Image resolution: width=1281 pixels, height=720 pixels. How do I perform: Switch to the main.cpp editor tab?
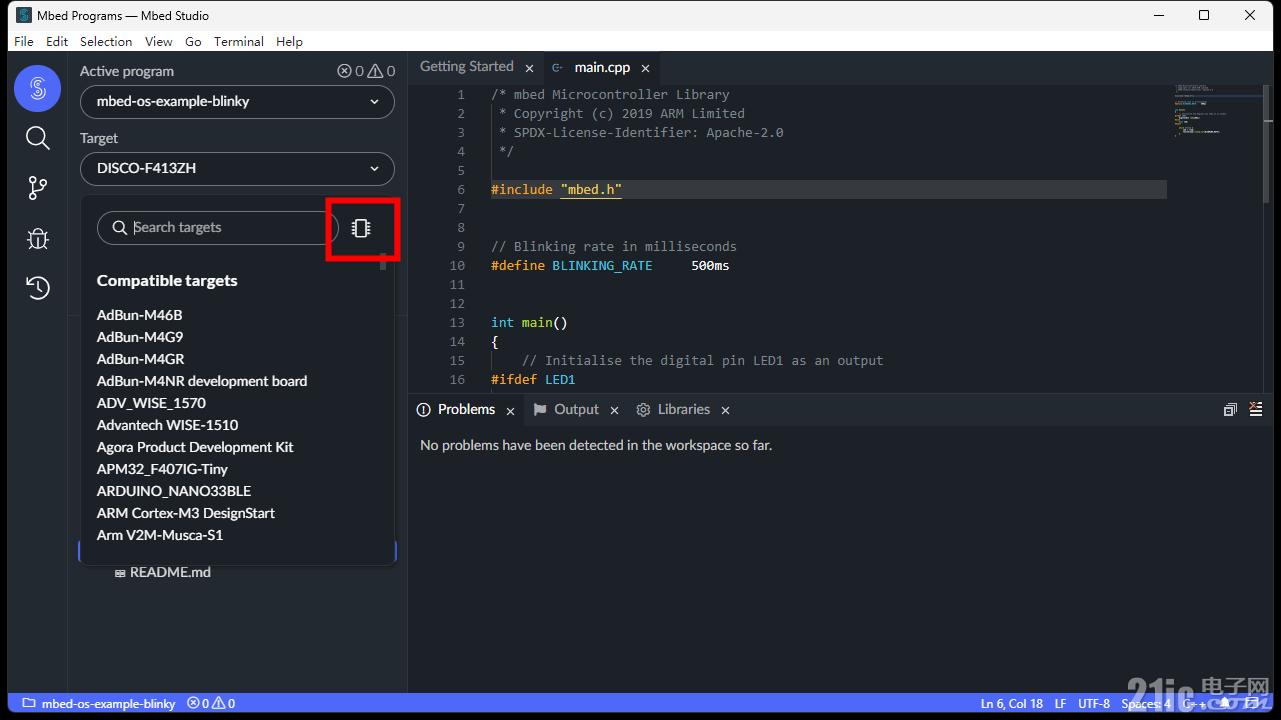pyautogui.click(x=601, y=68)
